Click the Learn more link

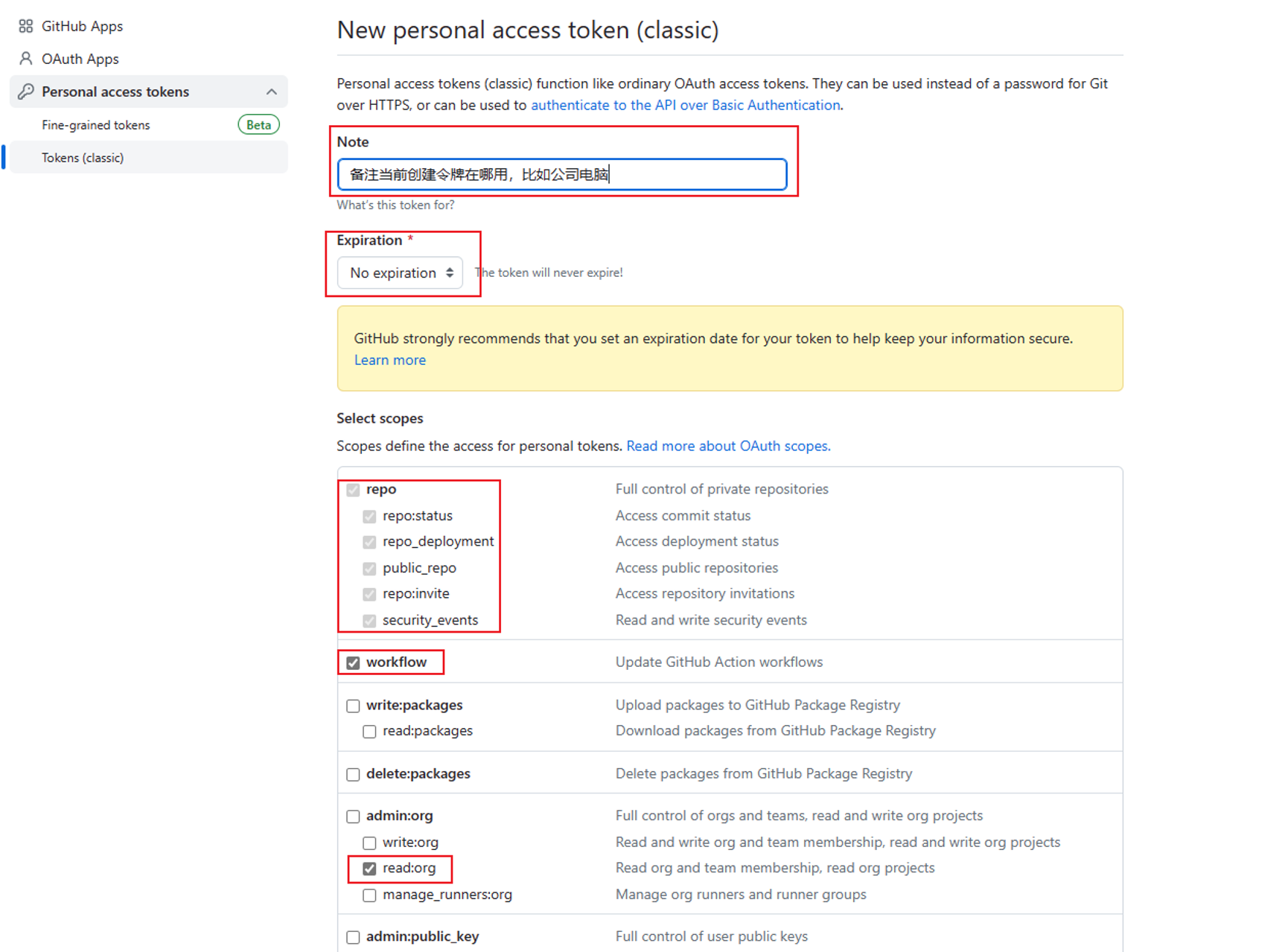pos(390,360)
